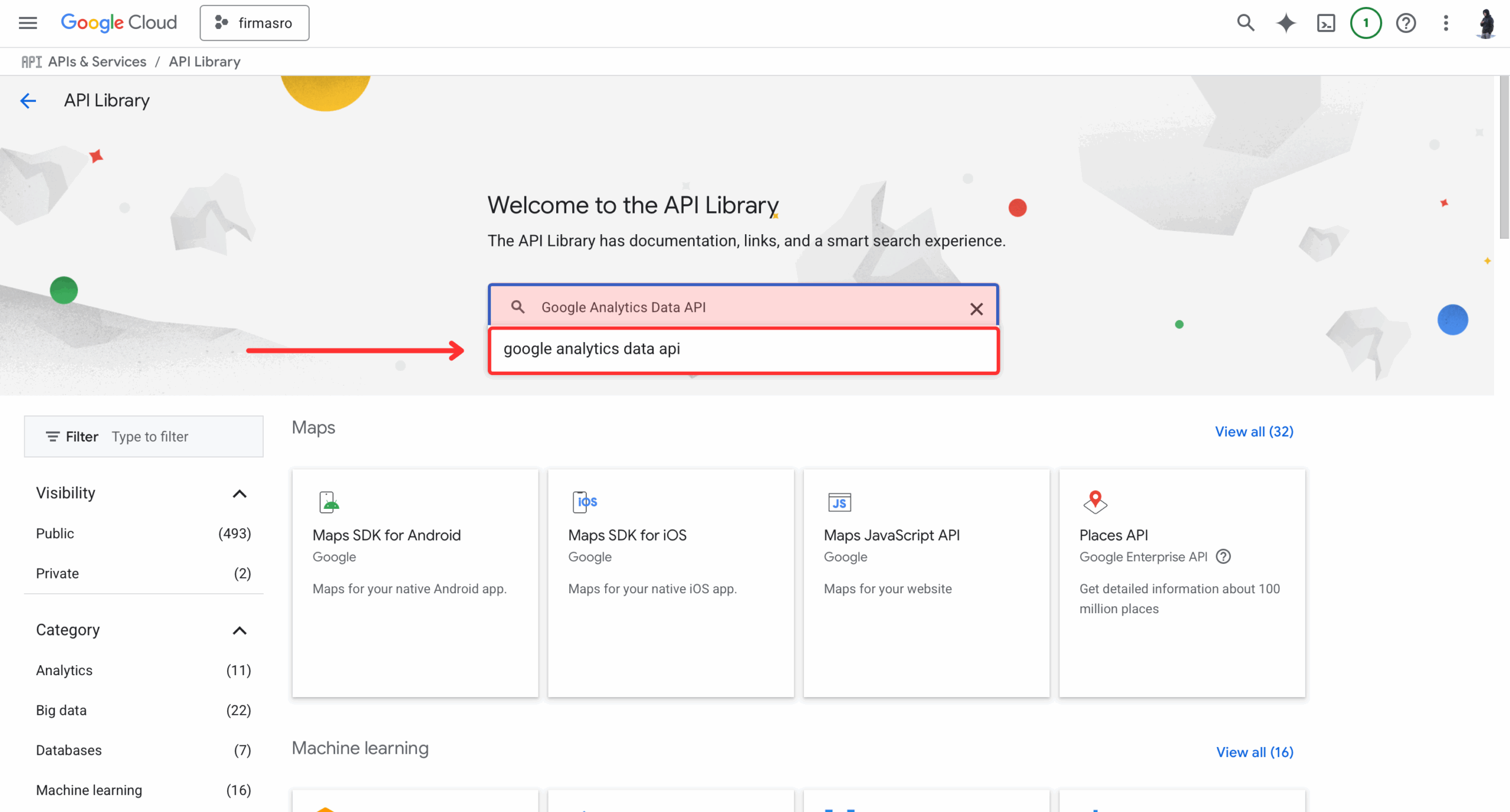Screen dimensions: 1510x812
Task: Filter by Public visibility
Action: (x=143, y=534)
